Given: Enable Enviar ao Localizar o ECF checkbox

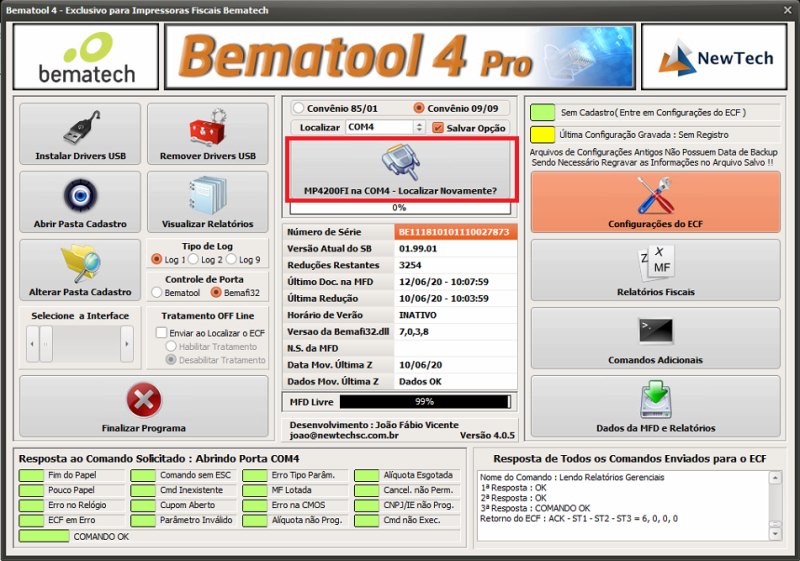Looking at the screenshot, I should click(161, 333).
